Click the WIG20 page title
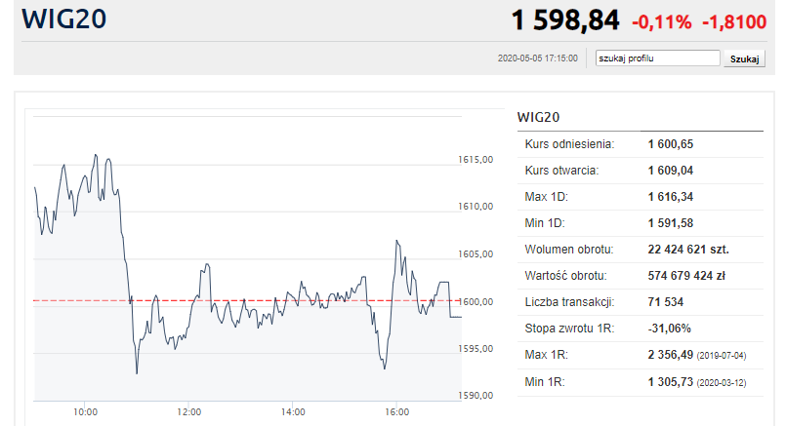Viewport: 786px width, 426px height. 64,19
